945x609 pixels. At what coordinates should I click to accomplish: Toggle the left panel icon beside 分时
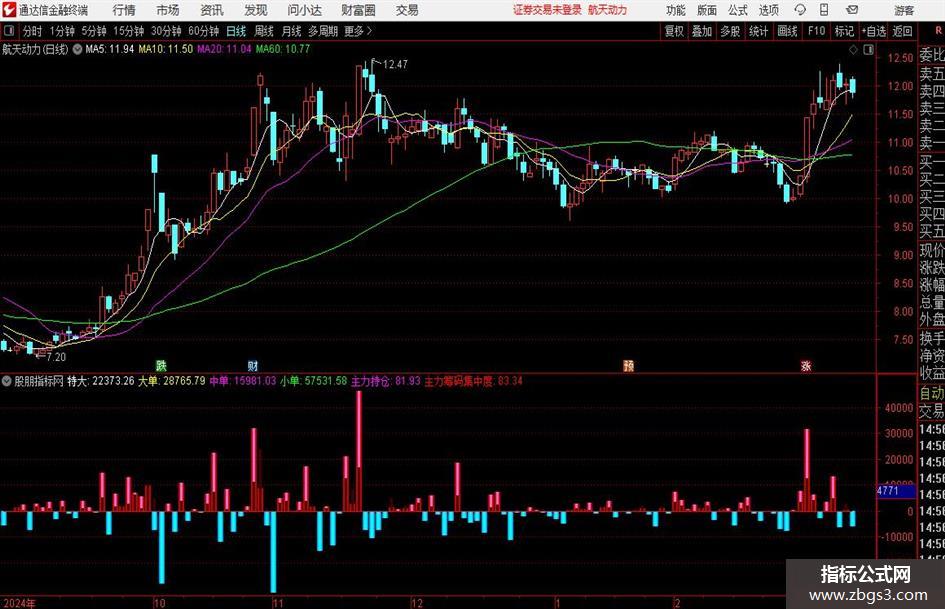tap(8, 31)
